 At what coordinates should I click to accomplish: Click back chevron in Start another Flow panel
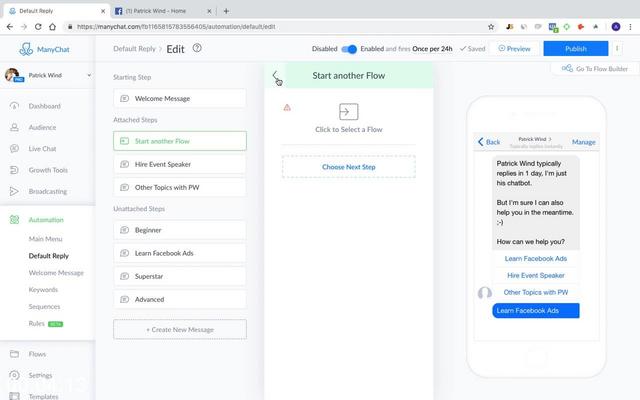(275, 76)
